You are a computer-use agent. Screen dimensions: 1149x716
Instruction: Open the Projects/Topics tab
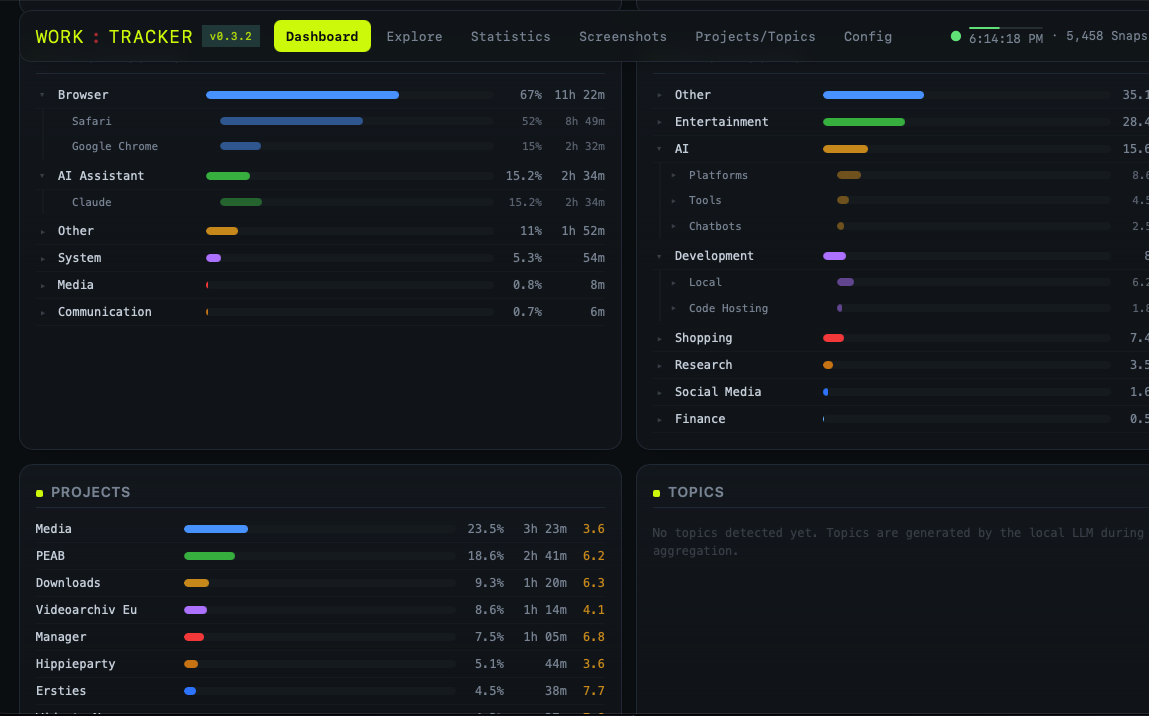755,37
